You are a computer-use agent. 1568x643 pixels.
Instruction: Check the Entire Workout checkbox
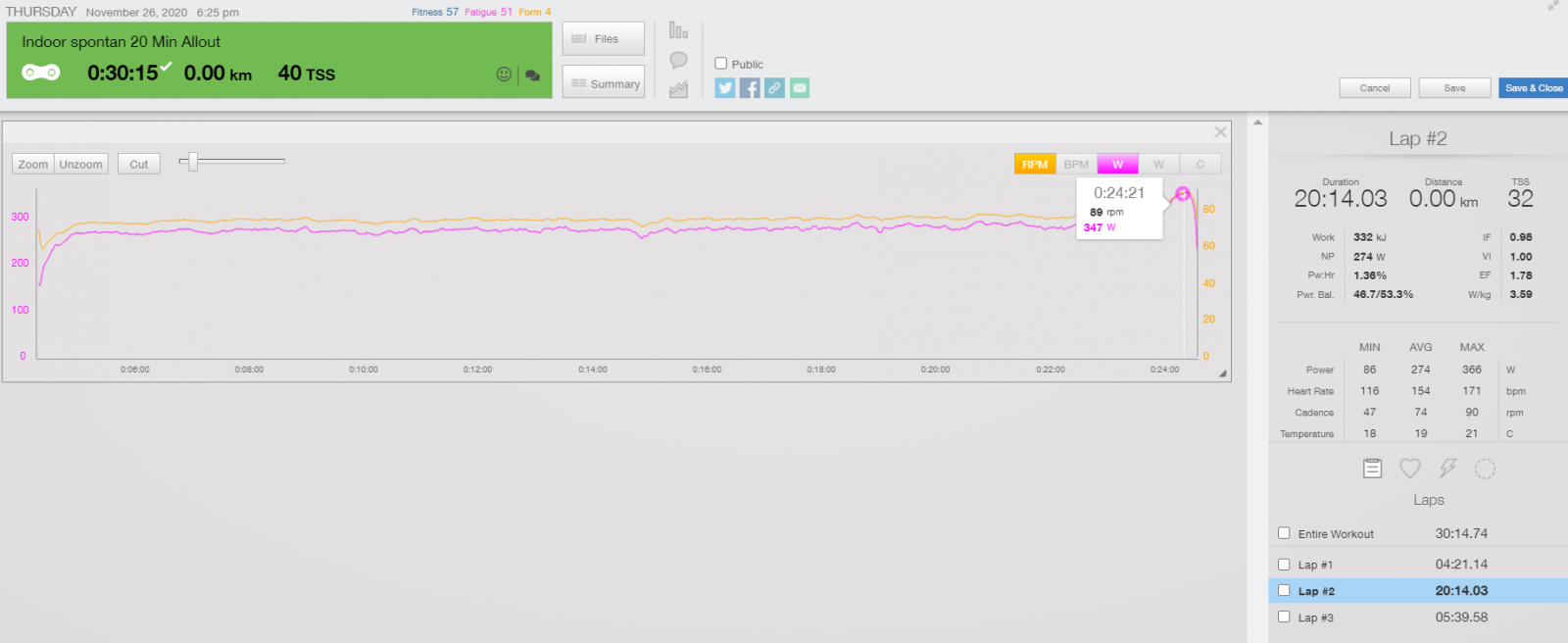click(x=1284, y=533)
